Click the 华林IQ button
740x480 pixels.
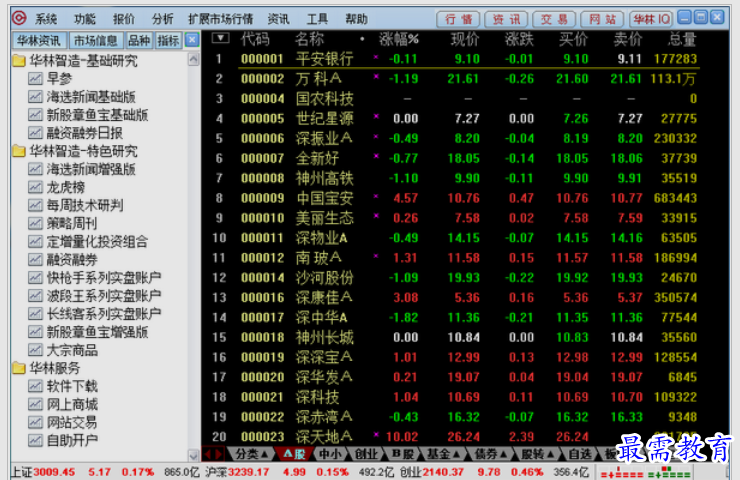pos(651,19)
